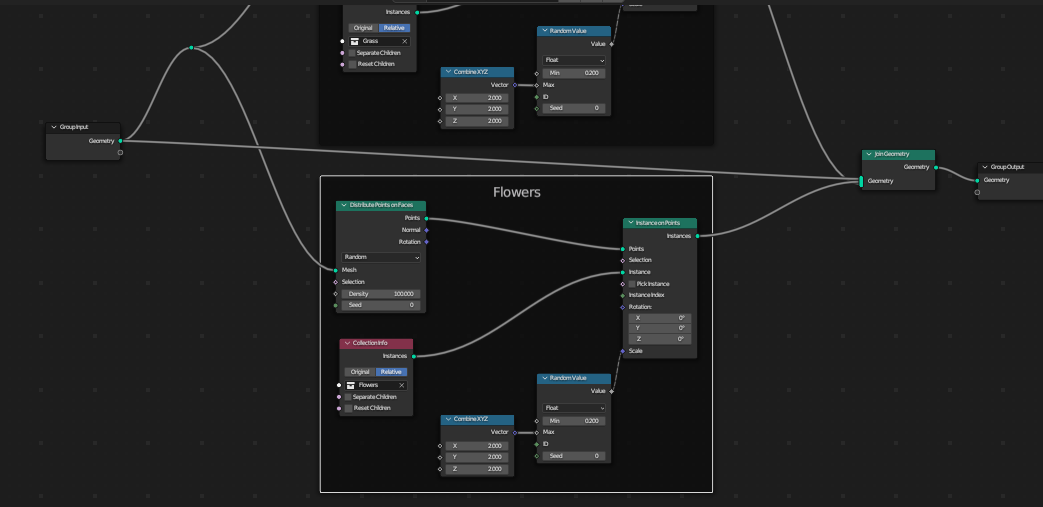Viewport: 1043px width, 507px height.
Task: Click the Z 2.000 field in the Flowers frame's Combine XYZ
Action: [477, 469]
